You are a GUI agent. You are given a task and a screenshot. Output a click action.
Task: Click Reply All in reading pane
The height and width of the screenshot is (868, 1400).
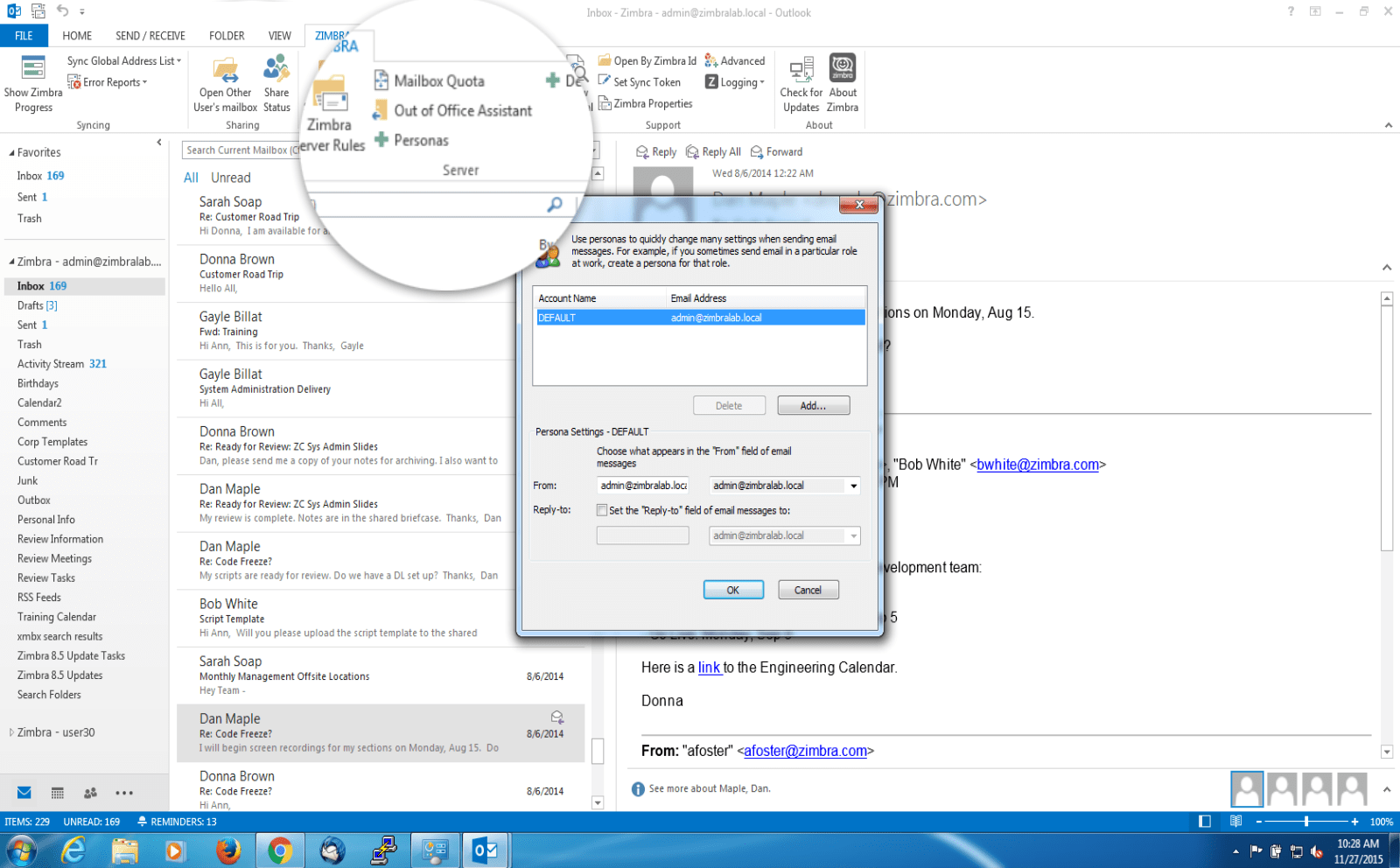[714, 151]
